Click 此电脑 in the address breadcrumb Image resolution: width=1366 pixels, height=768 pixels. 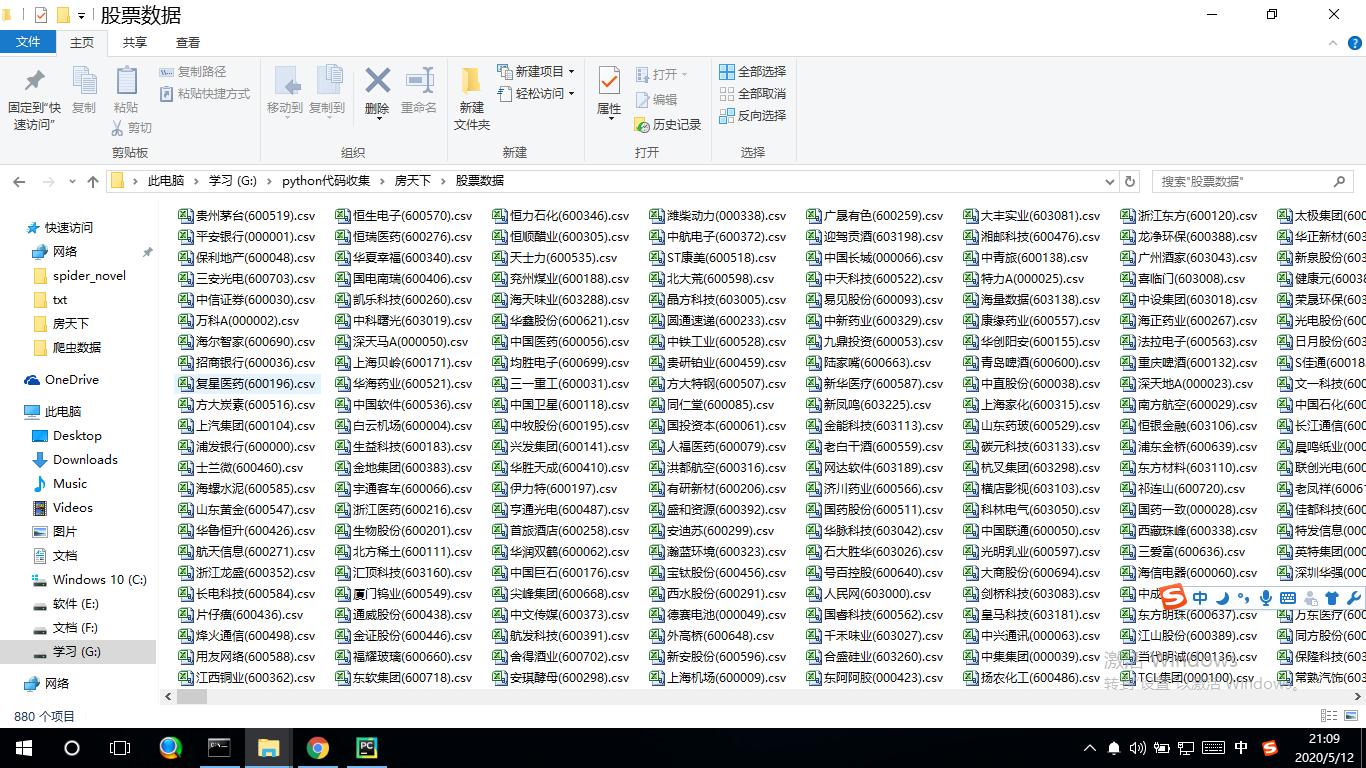[x=166, y=181]
